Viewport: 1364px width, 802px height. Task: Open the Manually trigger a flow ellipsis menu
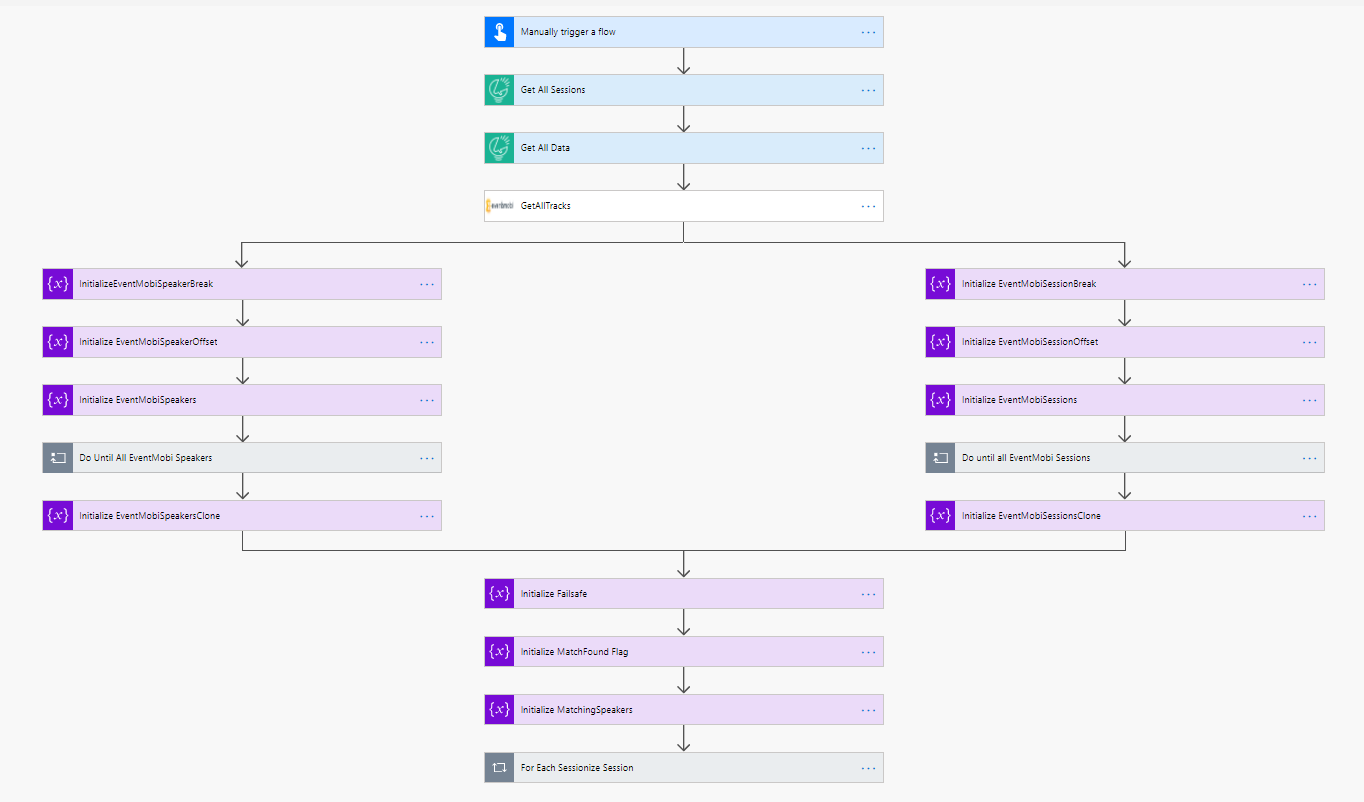click(868, 32)
